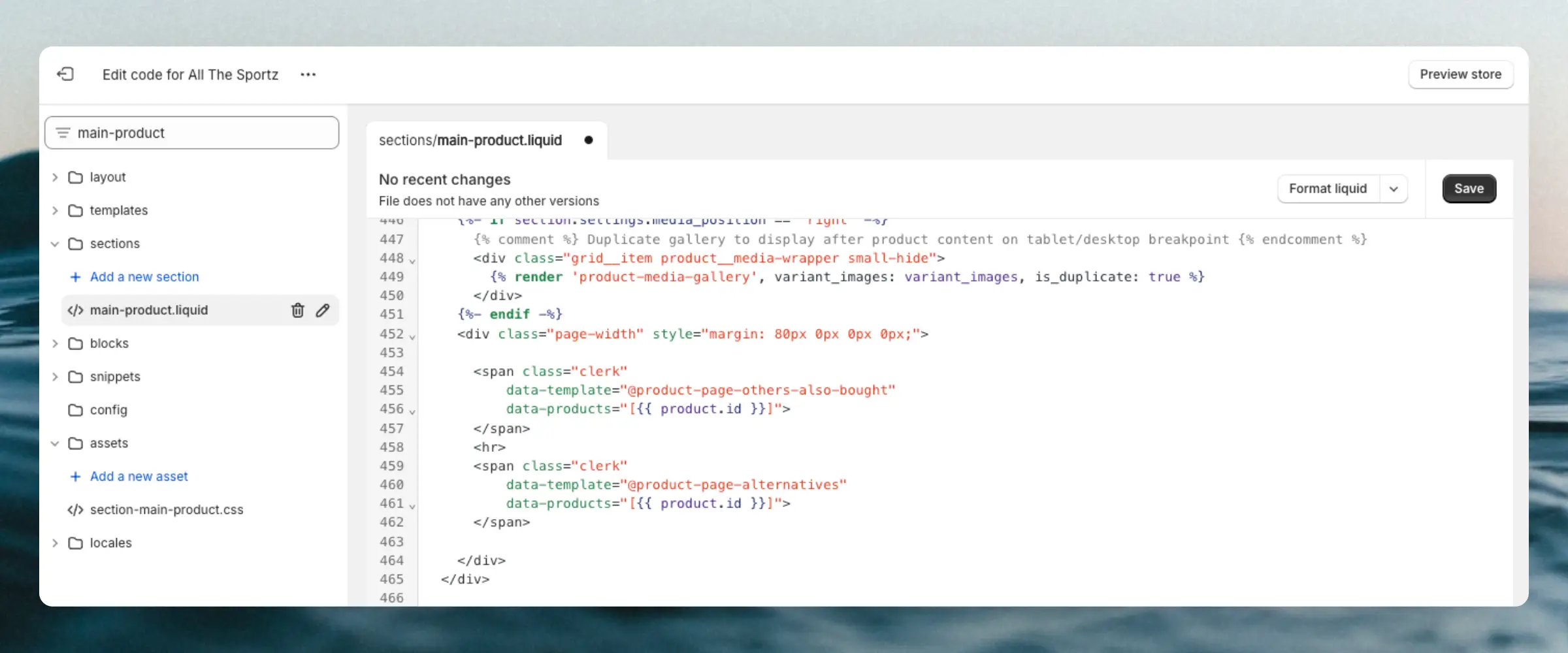Expand the layout folder
The image size is (1568, 653).
55,178
